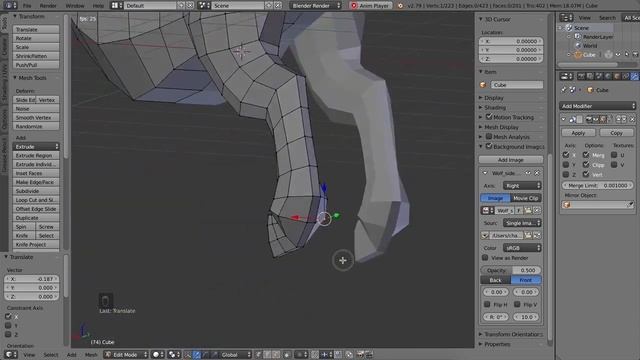Switch background source to Movie Clip
Image resolution: width=640 pixels, height=360 pixels.
[526, 198]
